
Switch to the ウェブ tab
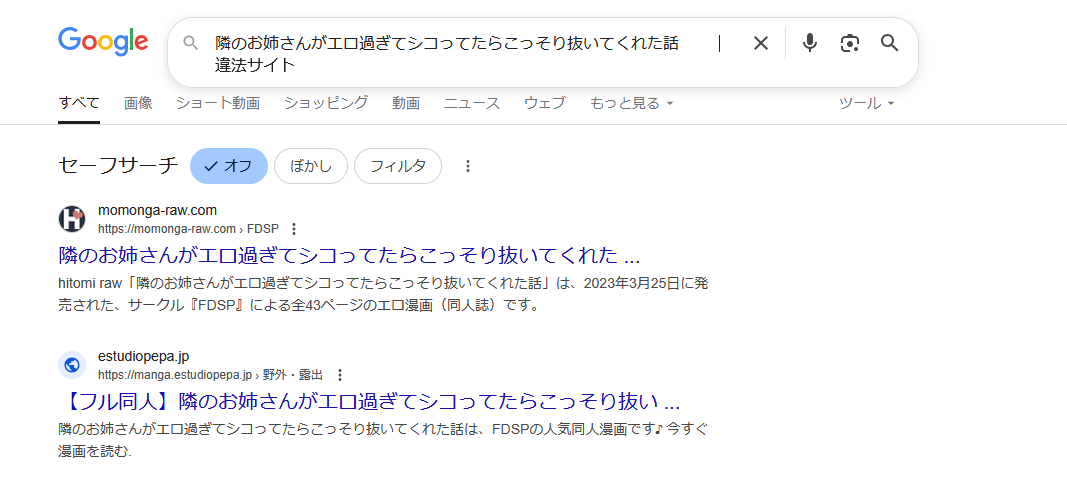[544, 103]
